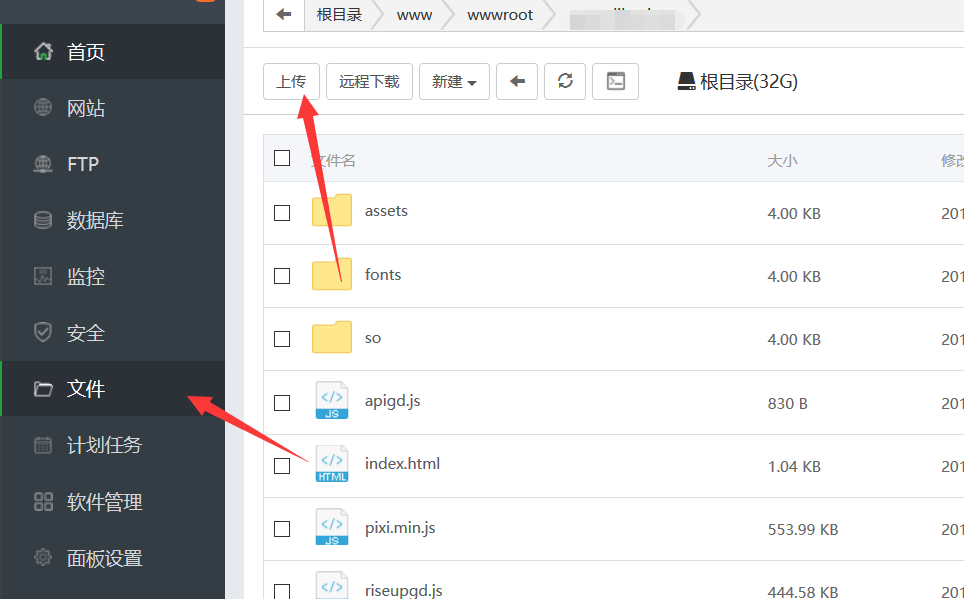The width and height of the screenshot is (964, 599).
Task: Open the terminal from toolbar icon
Action: (615, 81)
